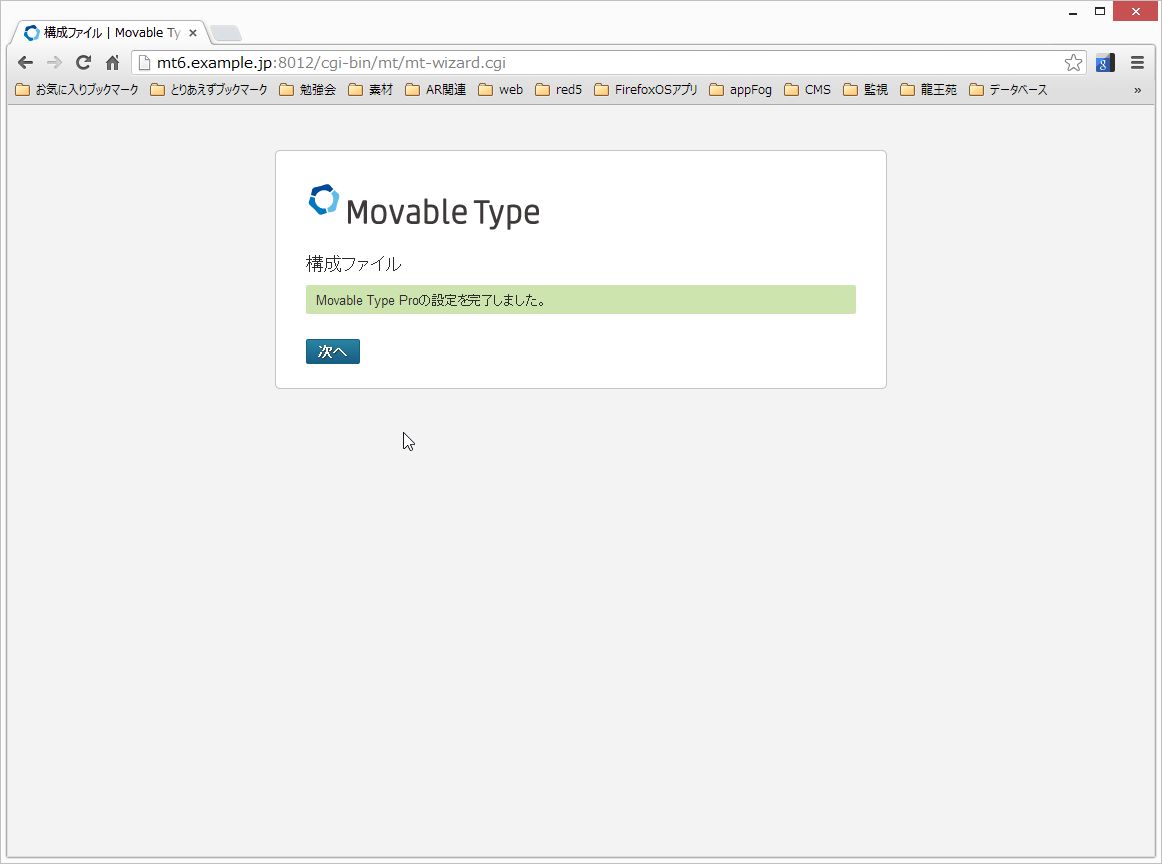Bookmark this page with the star icon
Viewport: 1162px width, 864px height.
1073,63
